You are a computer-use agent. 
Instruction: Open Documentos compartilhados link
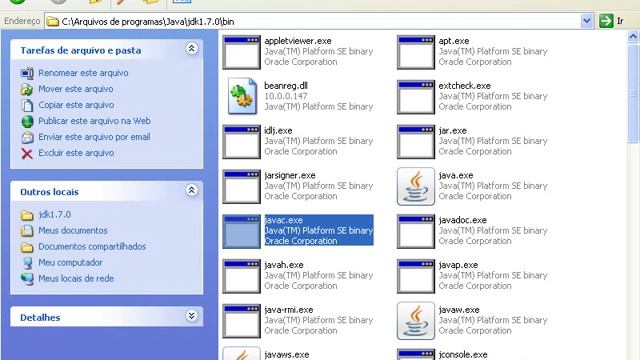(x=92, y=247)
